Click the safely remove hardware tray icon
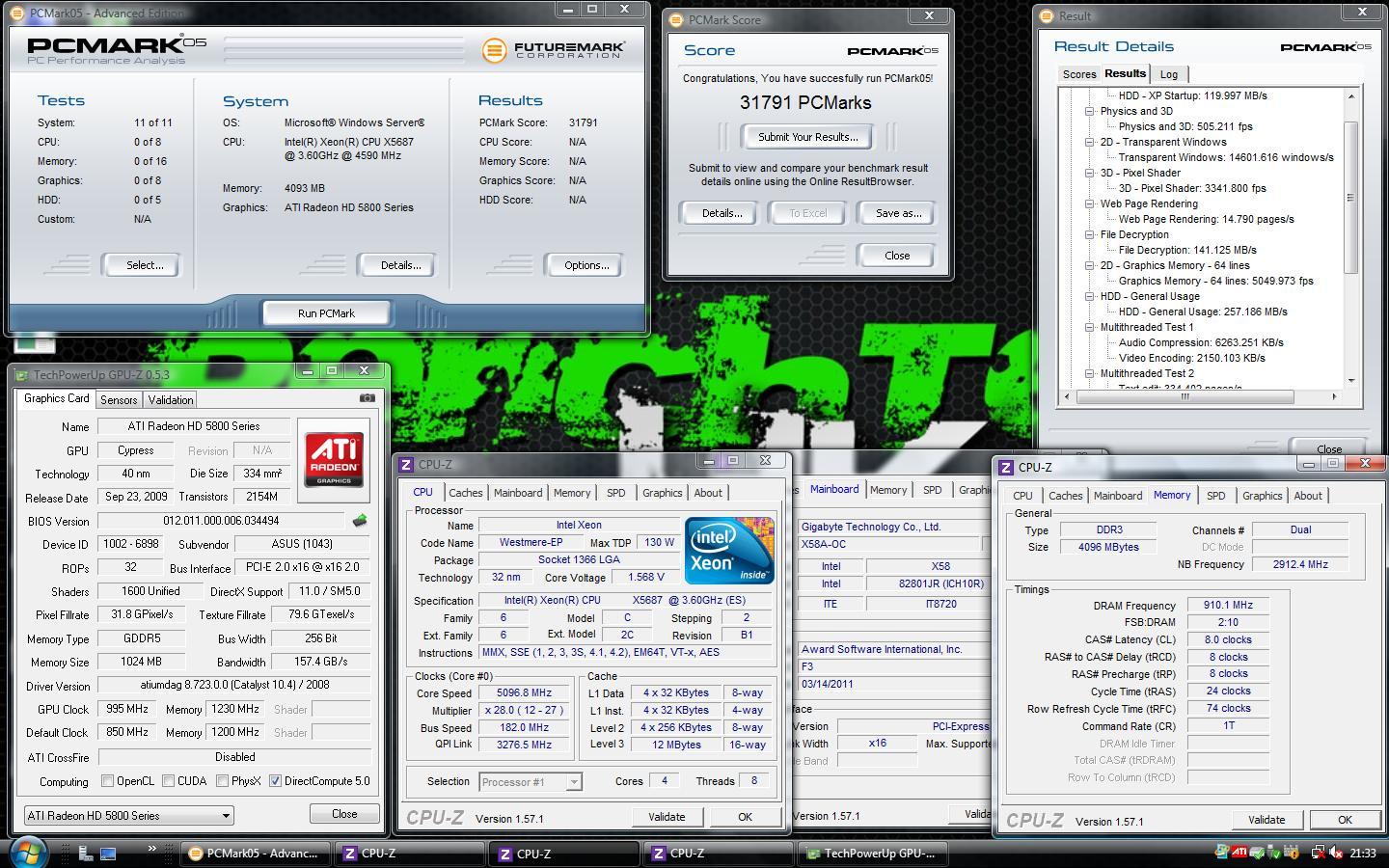Viewport: 1389px width, 868px height. click(x=1257, y=853)
